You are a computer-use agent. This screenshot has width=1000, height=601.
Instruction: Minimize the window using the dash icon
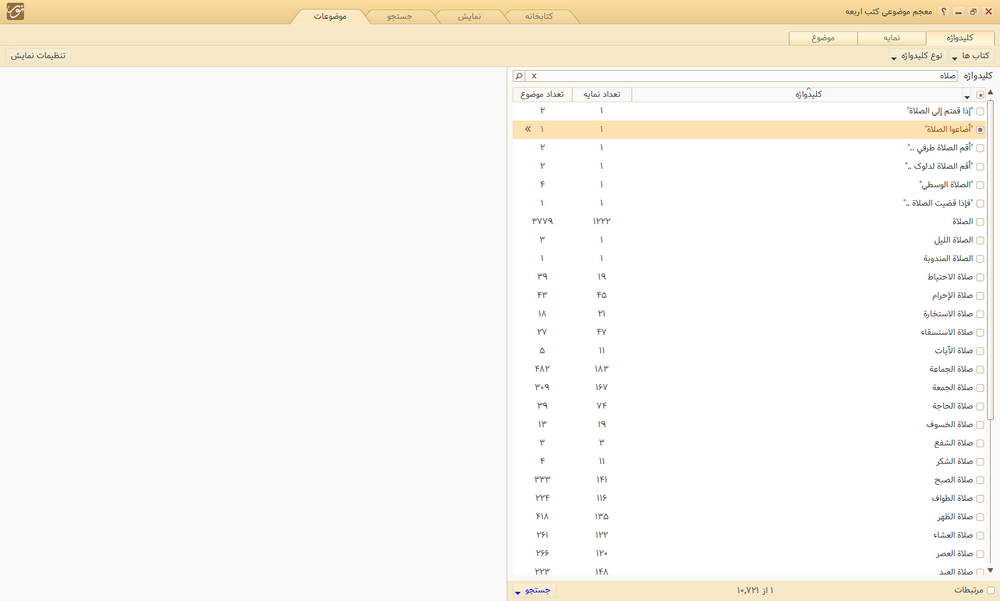[x=958, y=11]
